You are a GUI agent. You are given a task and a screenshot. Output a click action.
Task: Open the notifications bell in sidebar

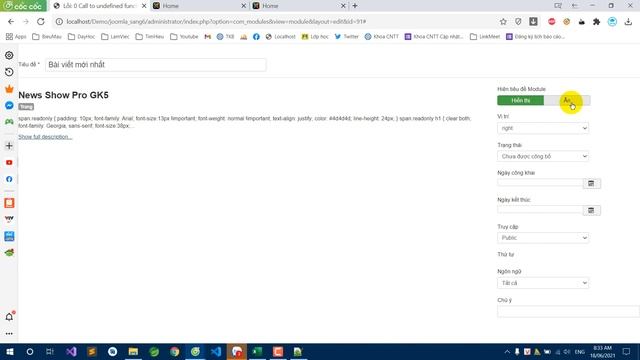tap(9, 317)
